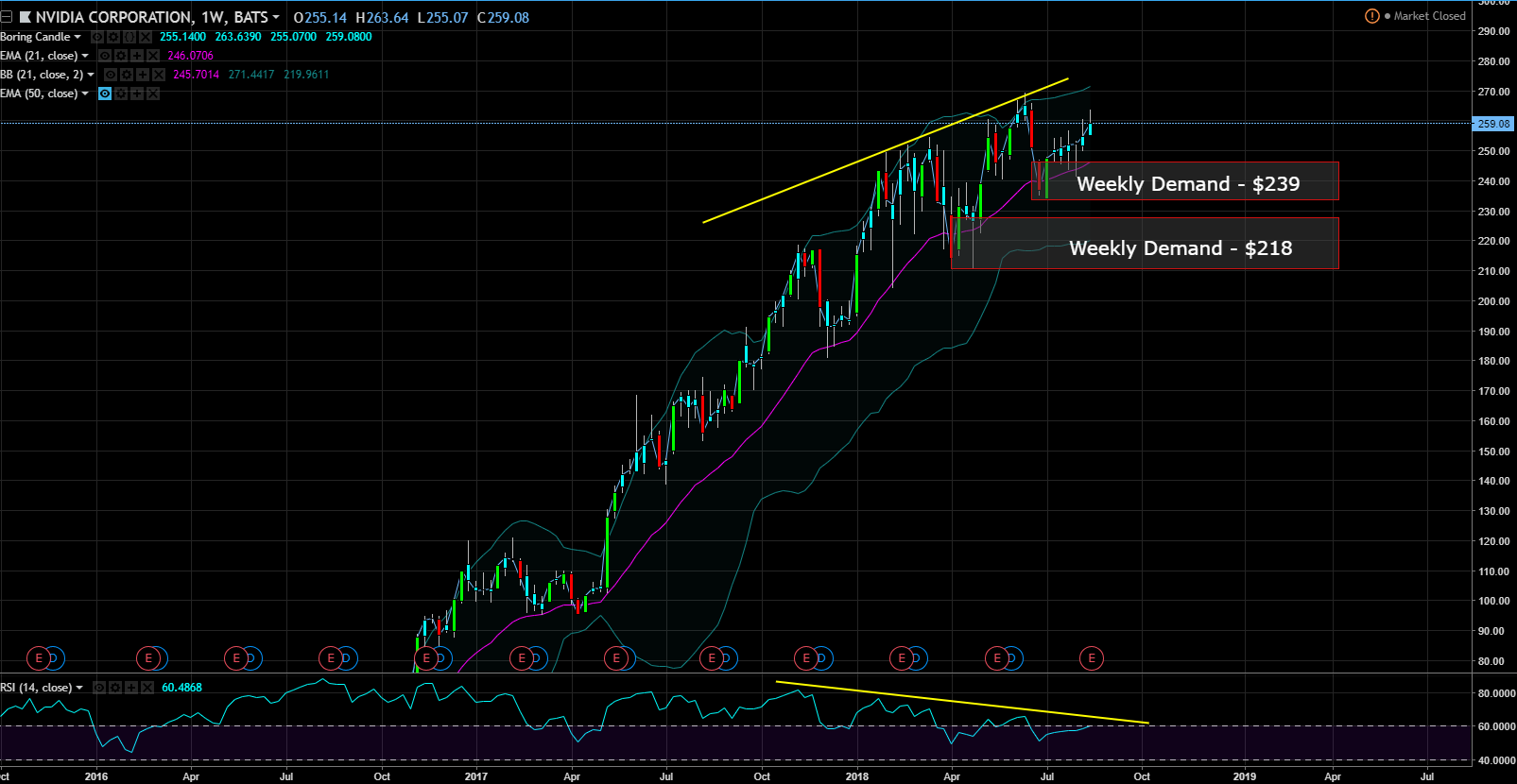Expand the BB (21, close, 2) dropdown arrow
Viewport: 1517px width, 784px height.
91,75
